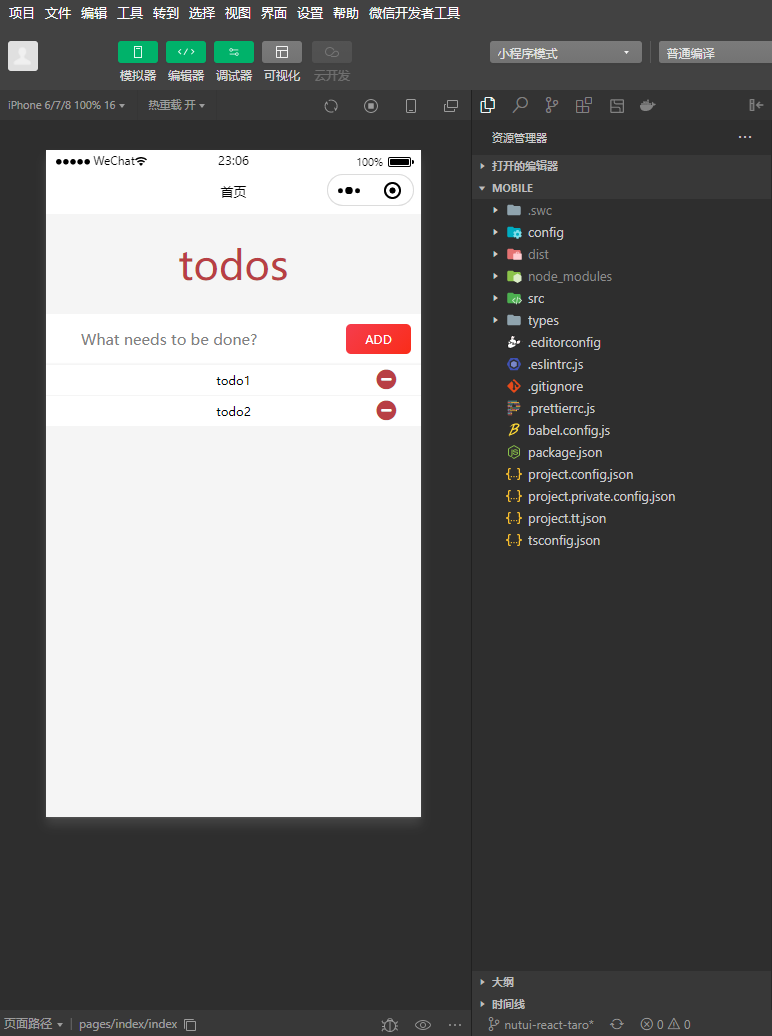Expand the config folder
The height and width of the screenshot is (1036, 772).
point(621,232)
